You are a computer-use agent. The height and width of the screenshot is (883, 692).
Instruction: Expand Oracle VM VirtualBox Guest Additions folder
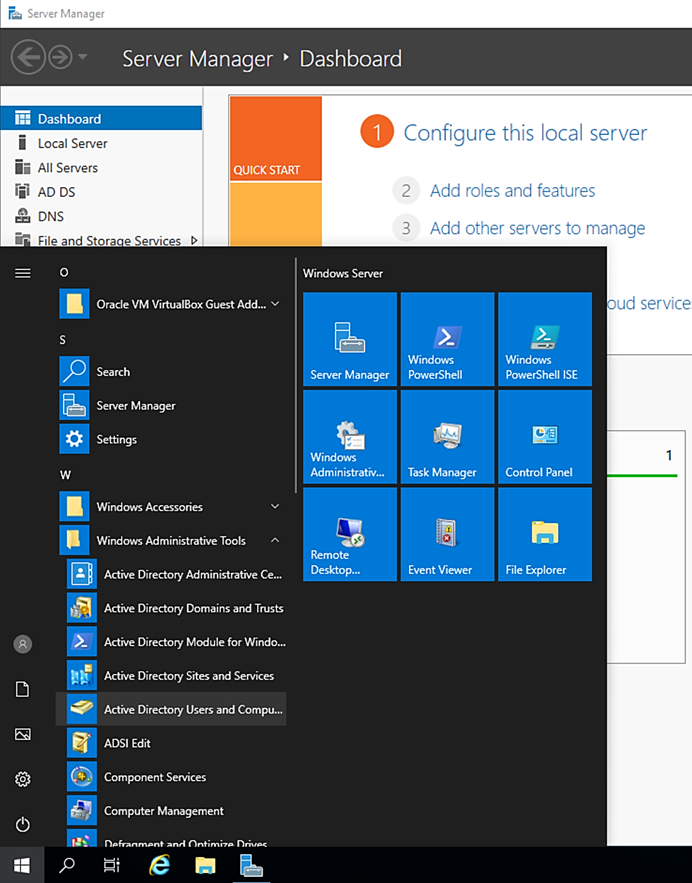coord(275,304)
